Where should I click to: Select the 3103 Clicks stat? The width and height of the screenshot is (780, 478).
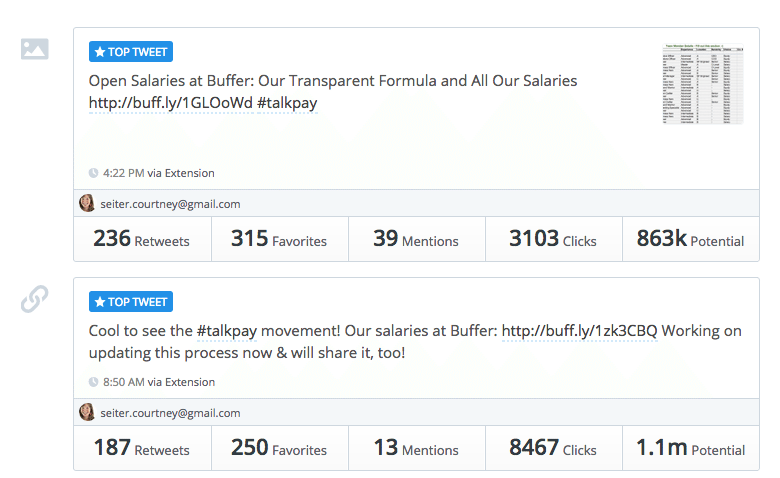pos(554,239)
